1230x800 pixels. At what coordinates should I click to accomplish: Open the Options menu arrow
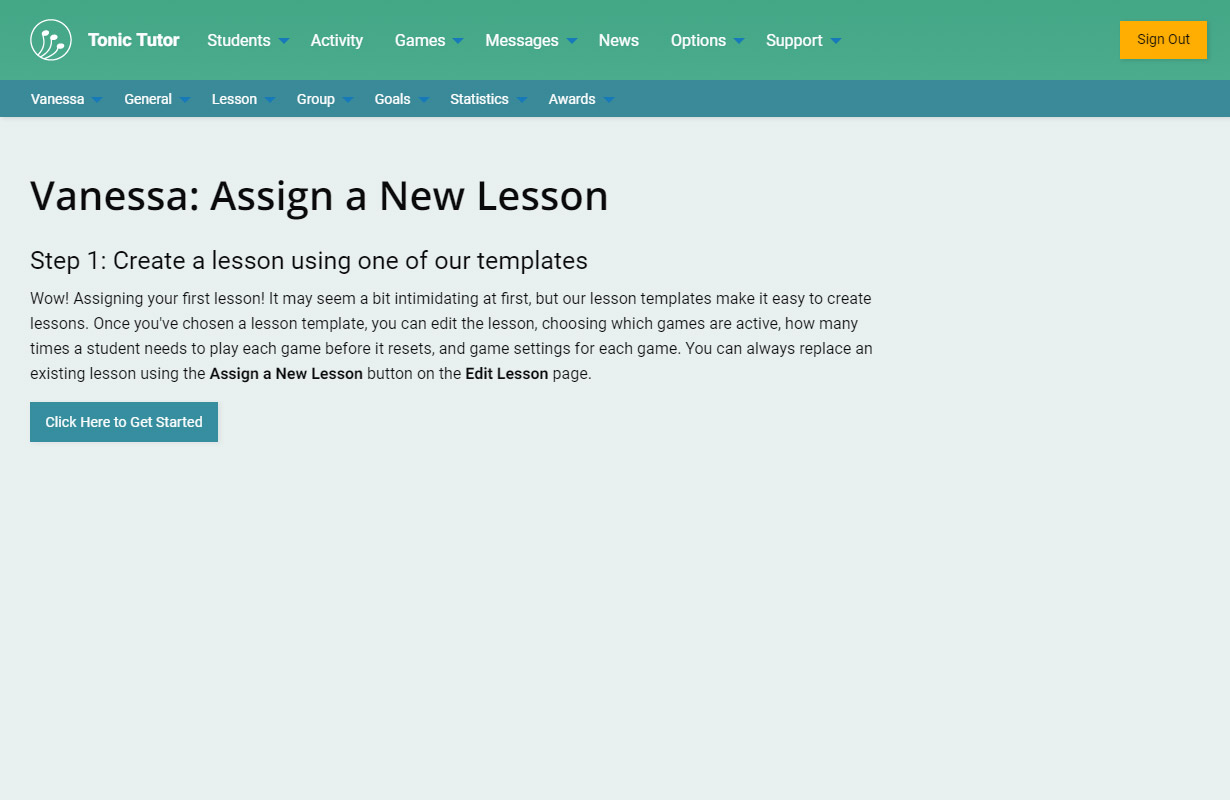tap(739, 41)
